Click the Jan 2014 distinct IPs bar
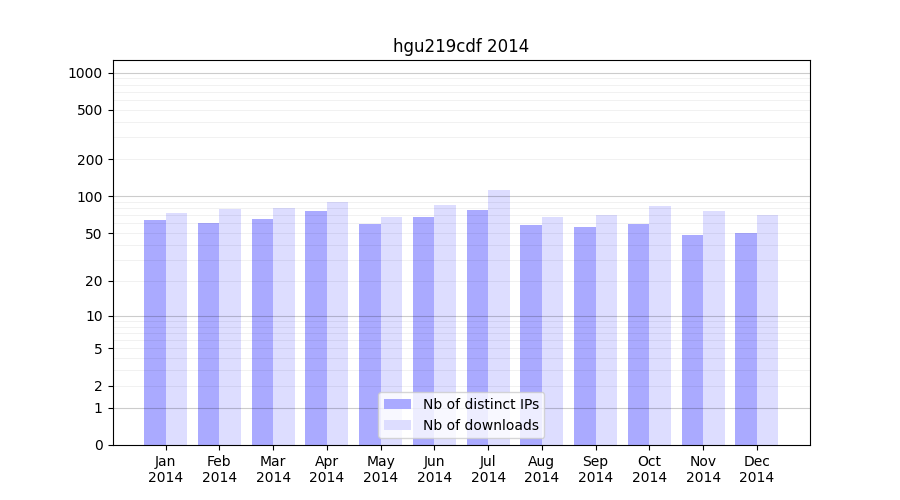This screenshot has width=900, height=500. coord(155,332)
